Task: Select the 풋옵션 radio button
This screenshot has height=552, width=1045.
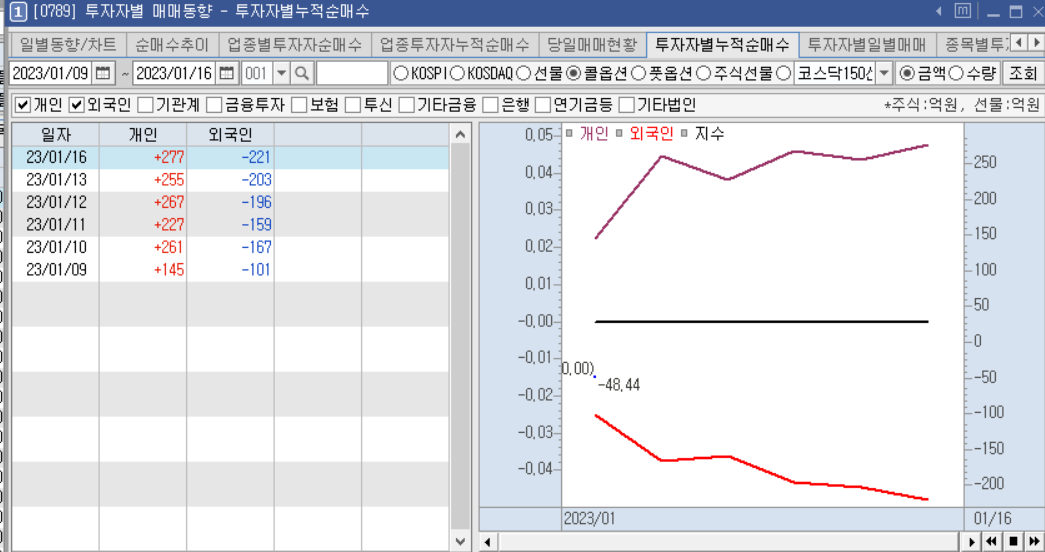Action: [x=638, y=73]
